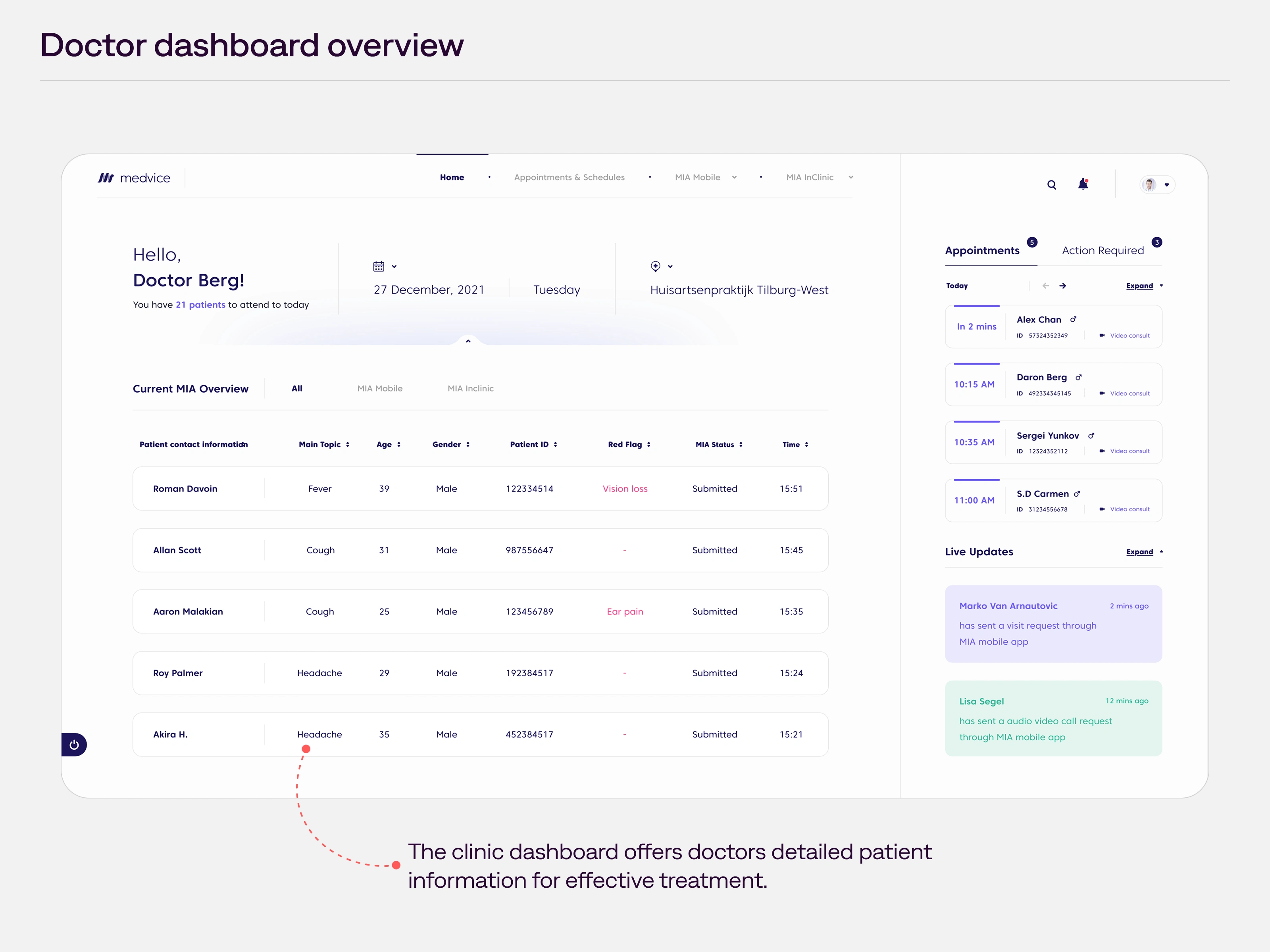The width and height of the screenshot is (1270, 952).
Task: Go to previous appointments arrow
Action: tap(1045, 286)
